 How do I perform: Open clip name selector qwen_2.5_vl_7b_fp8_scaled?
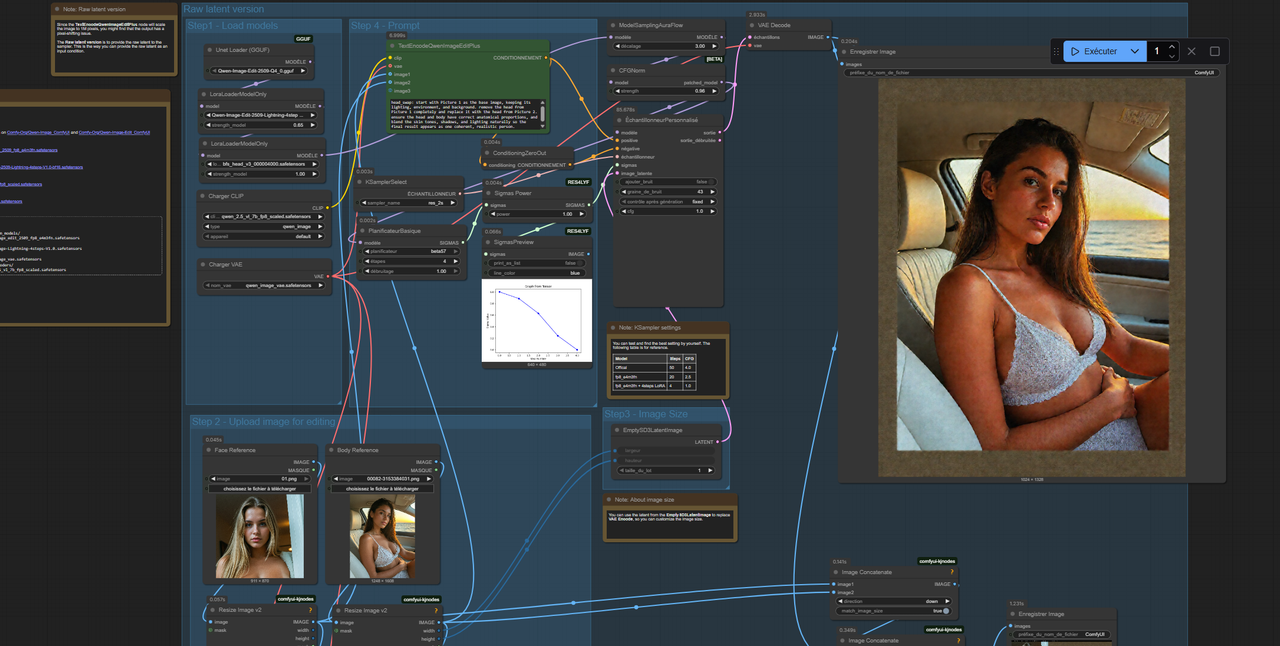point(263,216)
